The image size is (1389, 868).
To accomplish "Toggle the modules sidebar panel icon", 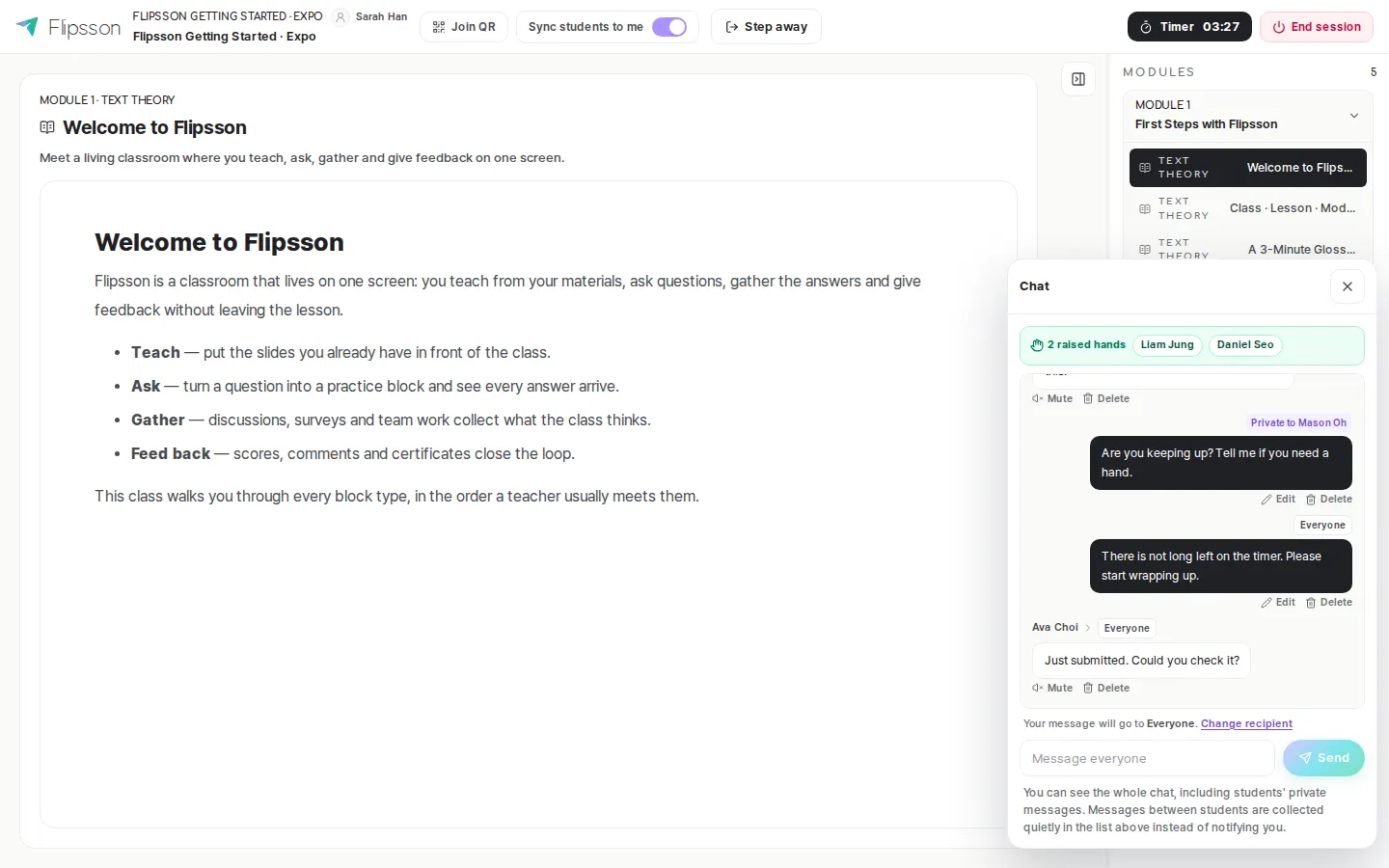I will (1078, 79).
